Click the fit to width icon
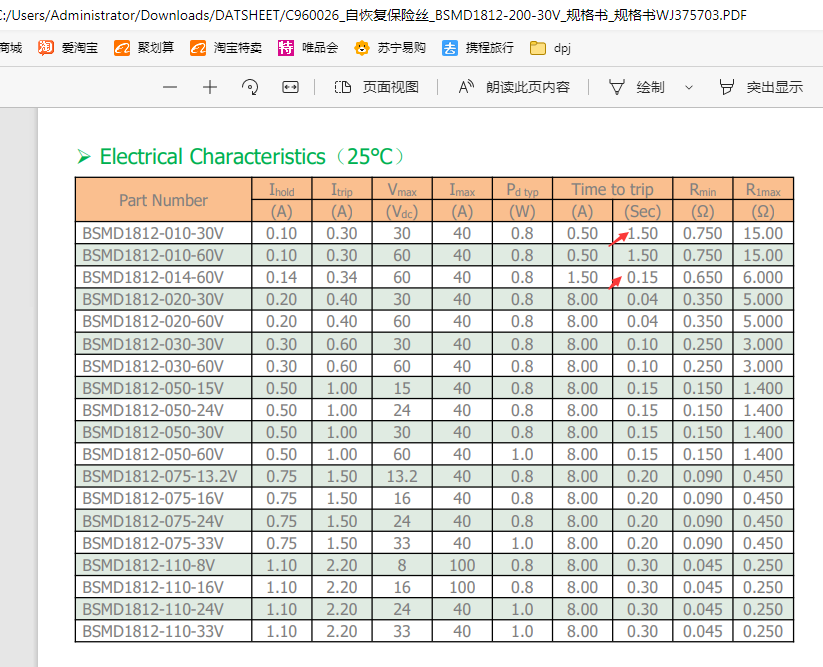The image size is (823, 667). click(x=290, y=87)
